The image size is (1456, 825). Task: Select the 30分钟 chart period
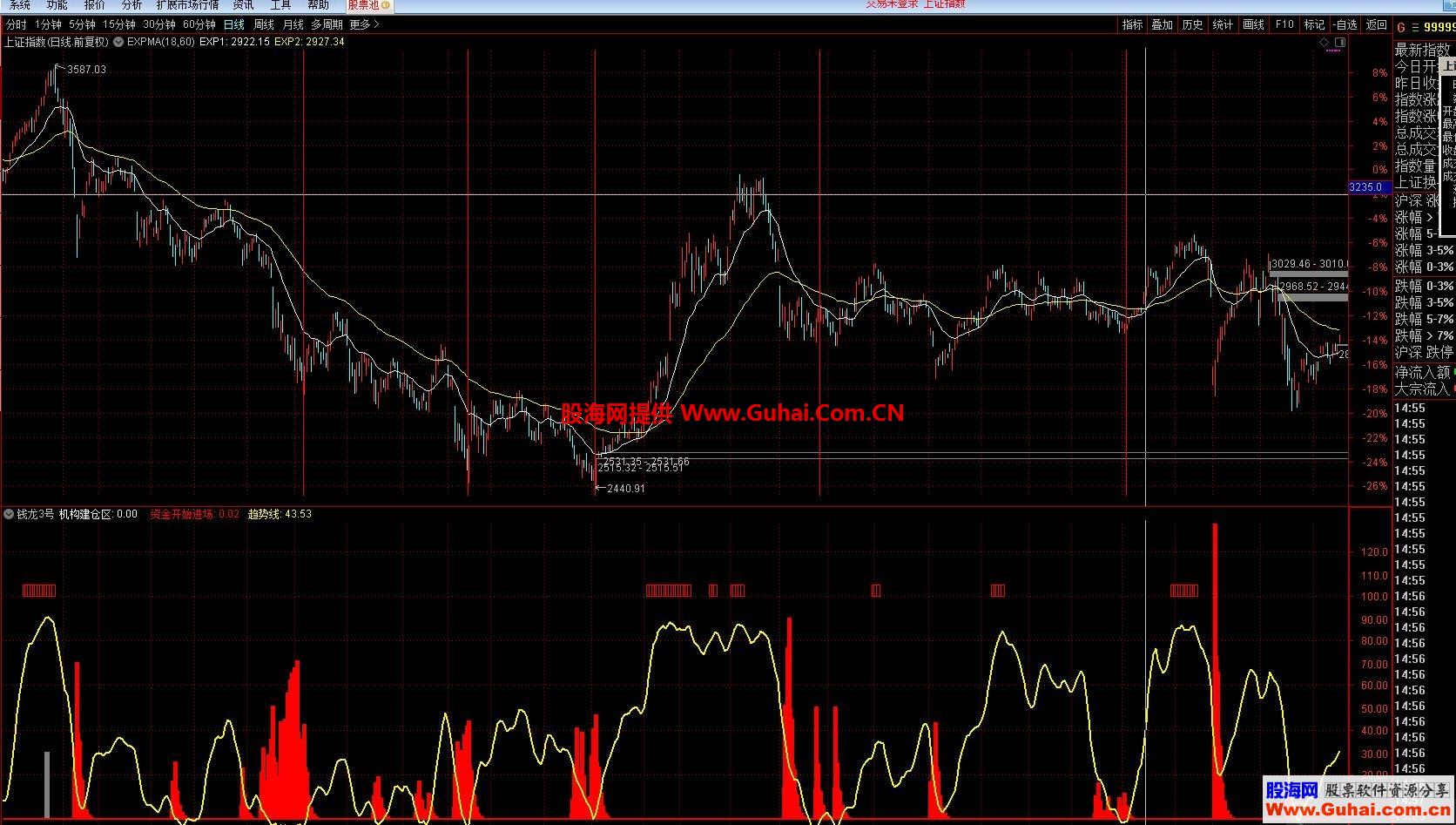(159, 24)
